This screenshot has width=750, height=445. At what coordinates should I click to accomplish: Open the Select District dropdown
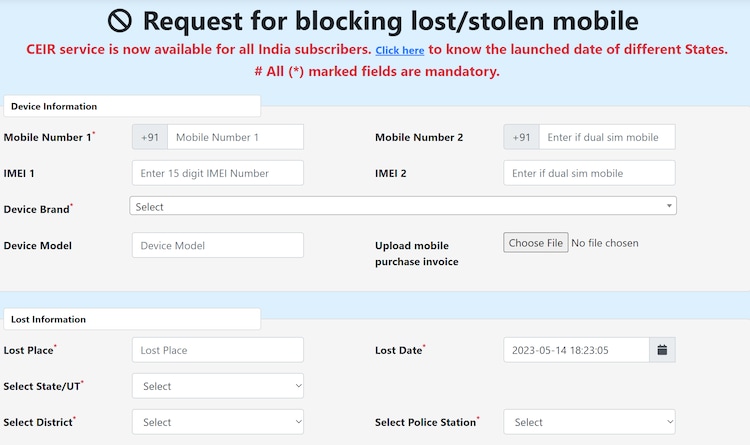(x=218, y=422)
